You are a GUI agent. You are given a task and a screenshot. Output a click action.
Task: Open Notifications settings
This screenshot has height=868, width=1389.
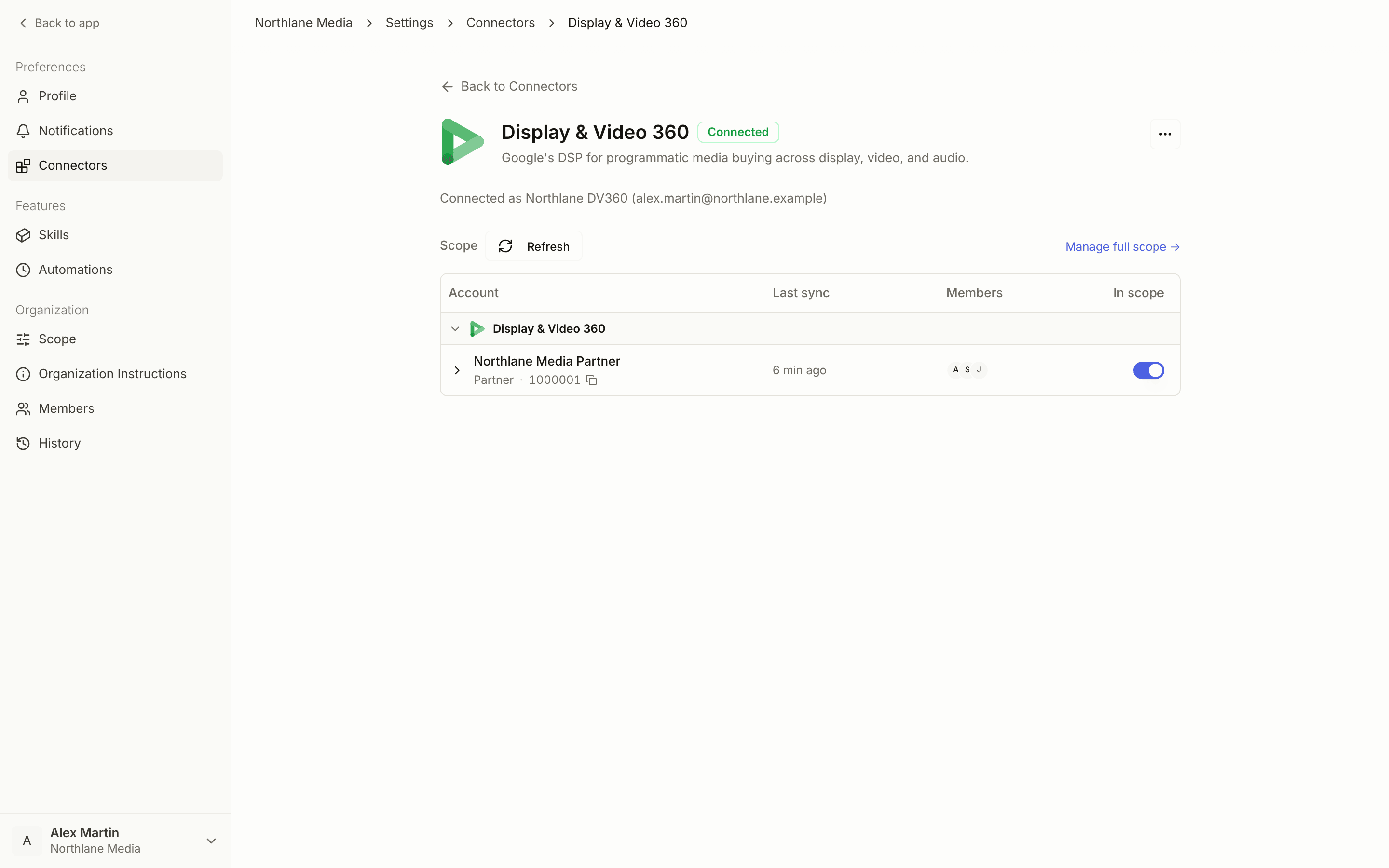(115, 131)
